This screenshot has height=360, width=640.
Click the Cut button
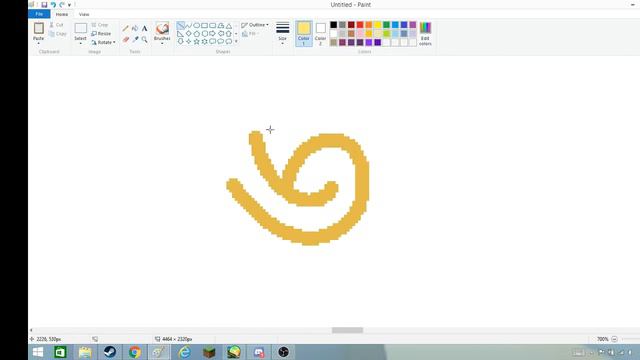[x=56, y=25]
